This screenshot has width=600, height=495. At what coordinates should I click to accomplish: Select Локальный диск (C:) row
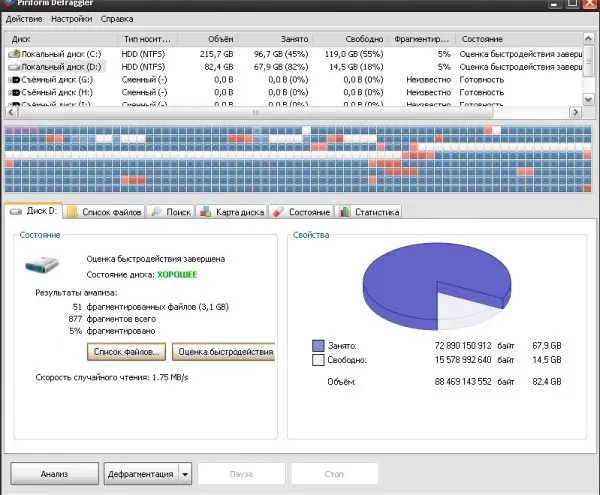pyautogui.click(x=295, y=54)
